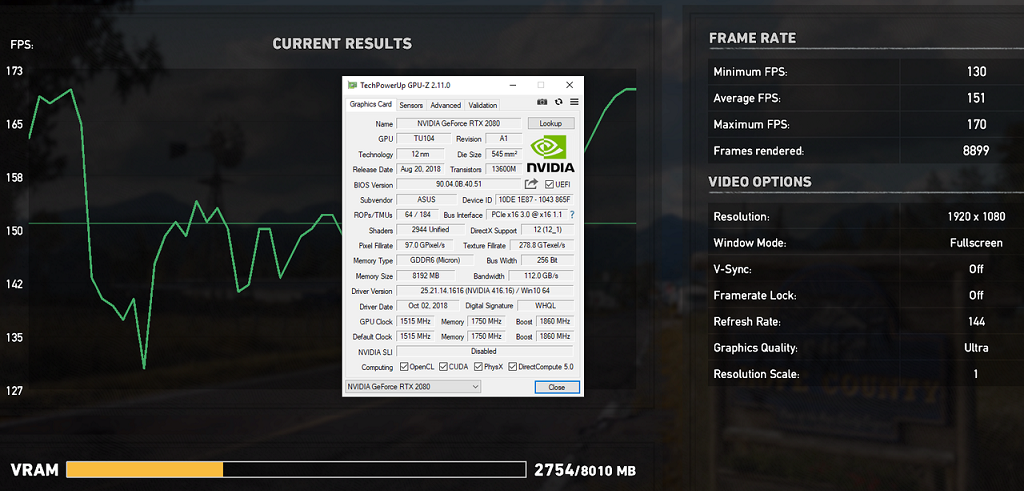1024x491 pixels.
Task: Toggle the UEFI checkbox
Action: click(x=549, y=185)
